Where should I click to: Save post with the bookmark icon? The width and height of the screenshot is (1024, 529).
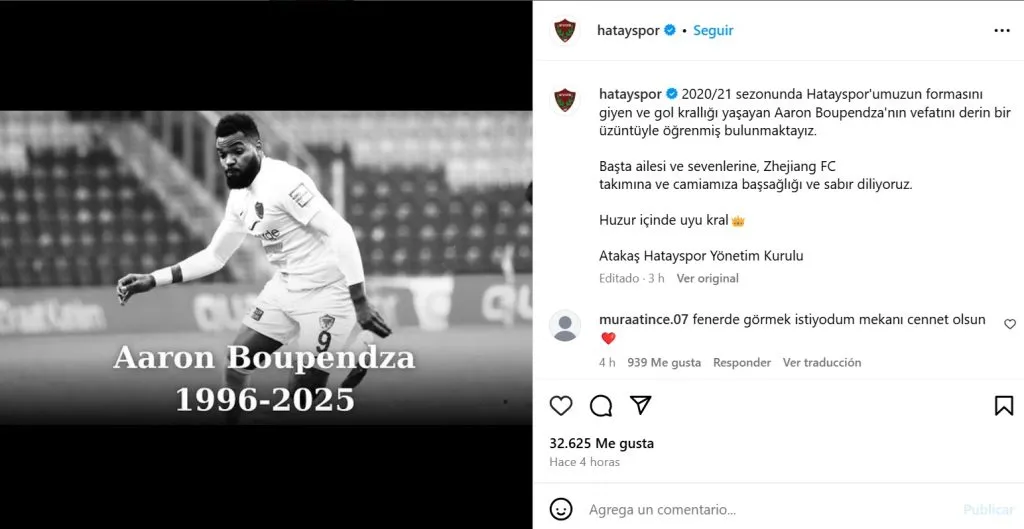[x=1004, y=406]
